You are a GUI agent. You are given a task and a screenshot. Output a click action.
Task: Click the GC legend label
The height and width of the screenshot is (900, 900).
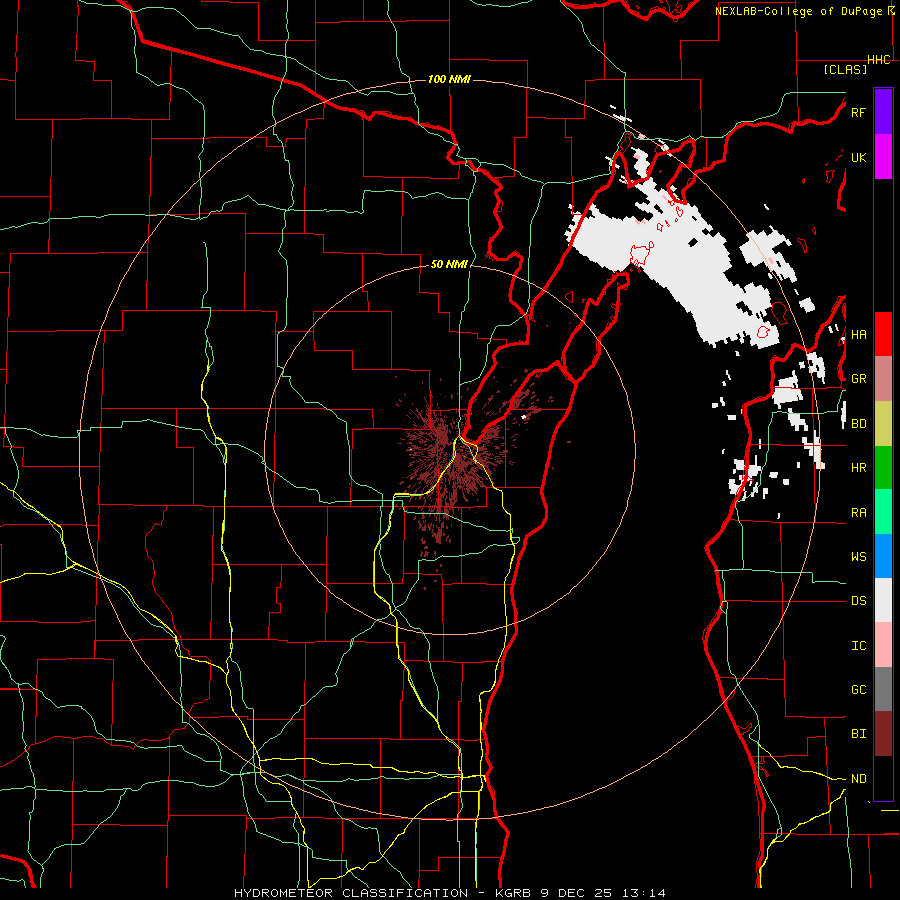tap(858, 690)
